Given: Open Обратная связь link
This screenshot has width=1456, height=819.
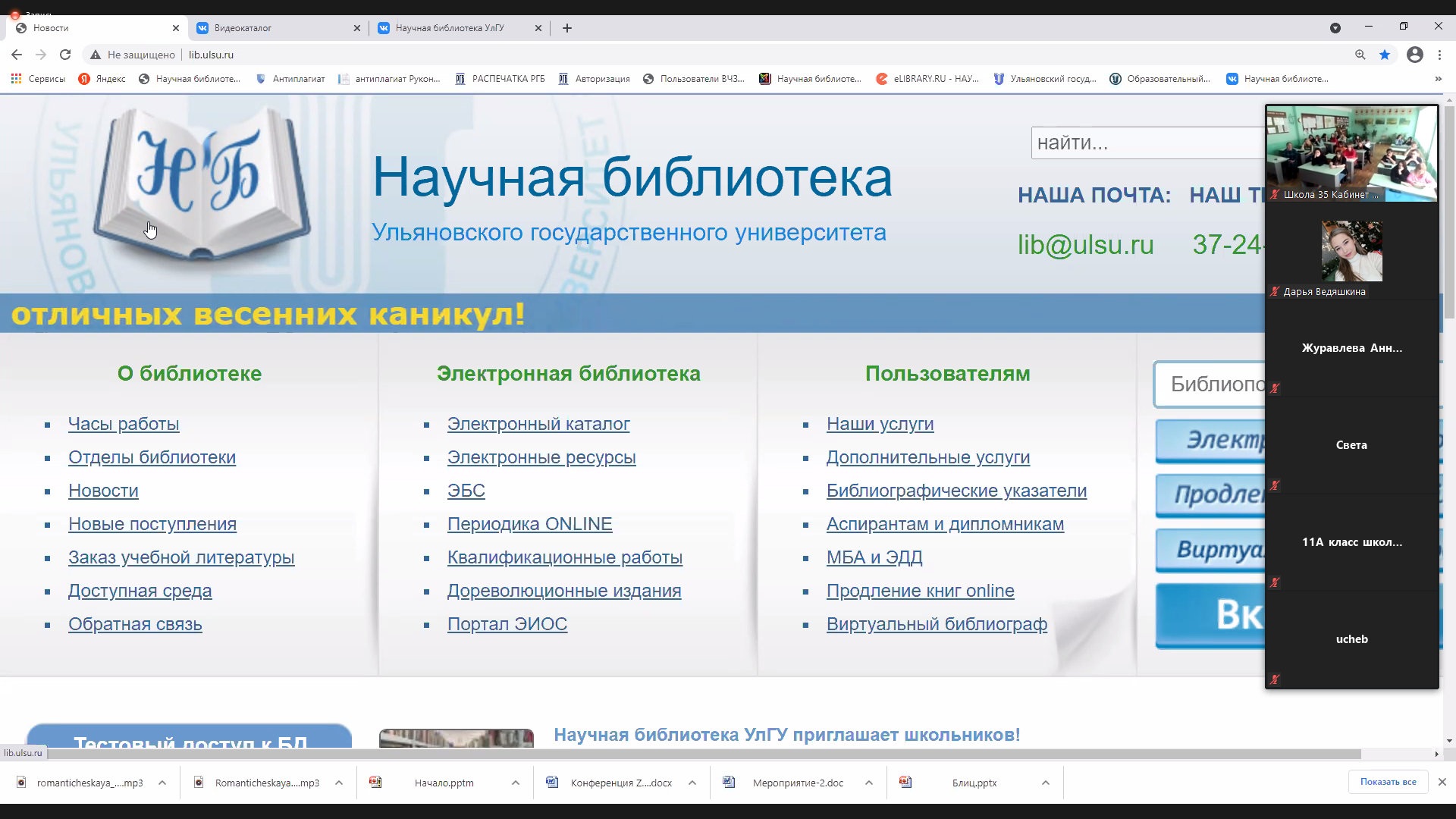Looking at the screenshot, I should click(135, 624).
